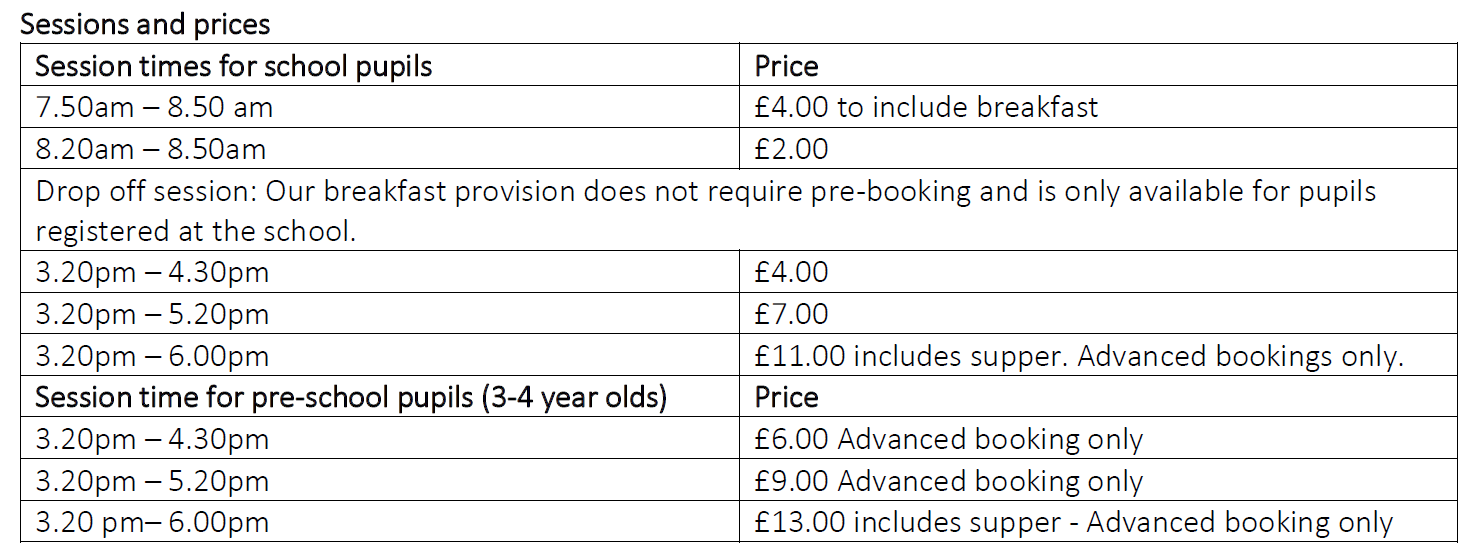Viewport: 1473px width, 556px height.
Task: Select the 'Session times for school pupils' header cell
Action: [x=379, y=65]
